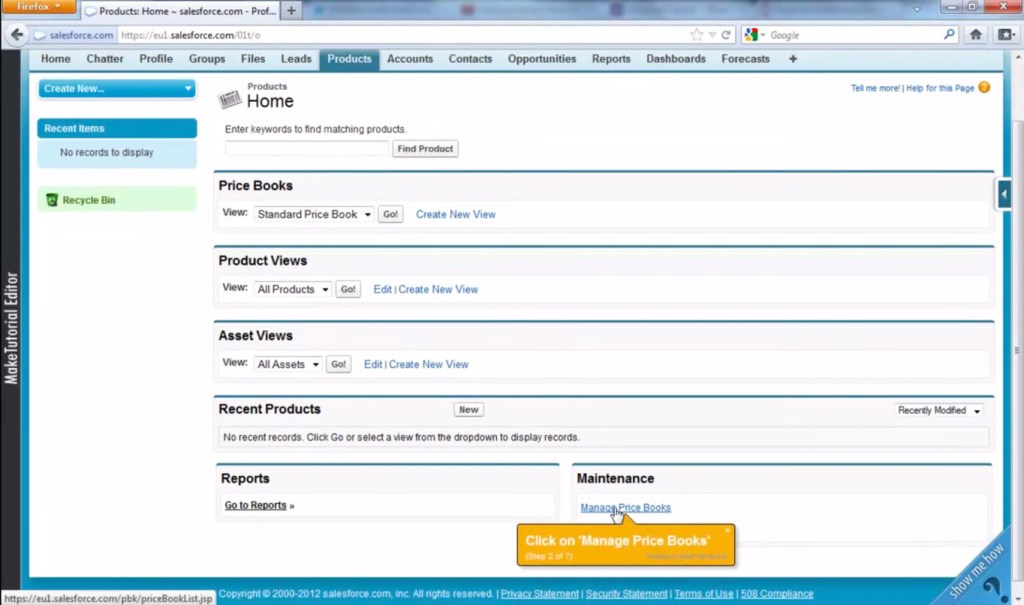Click the search magnifier icon in Google box

coord(949,34)
